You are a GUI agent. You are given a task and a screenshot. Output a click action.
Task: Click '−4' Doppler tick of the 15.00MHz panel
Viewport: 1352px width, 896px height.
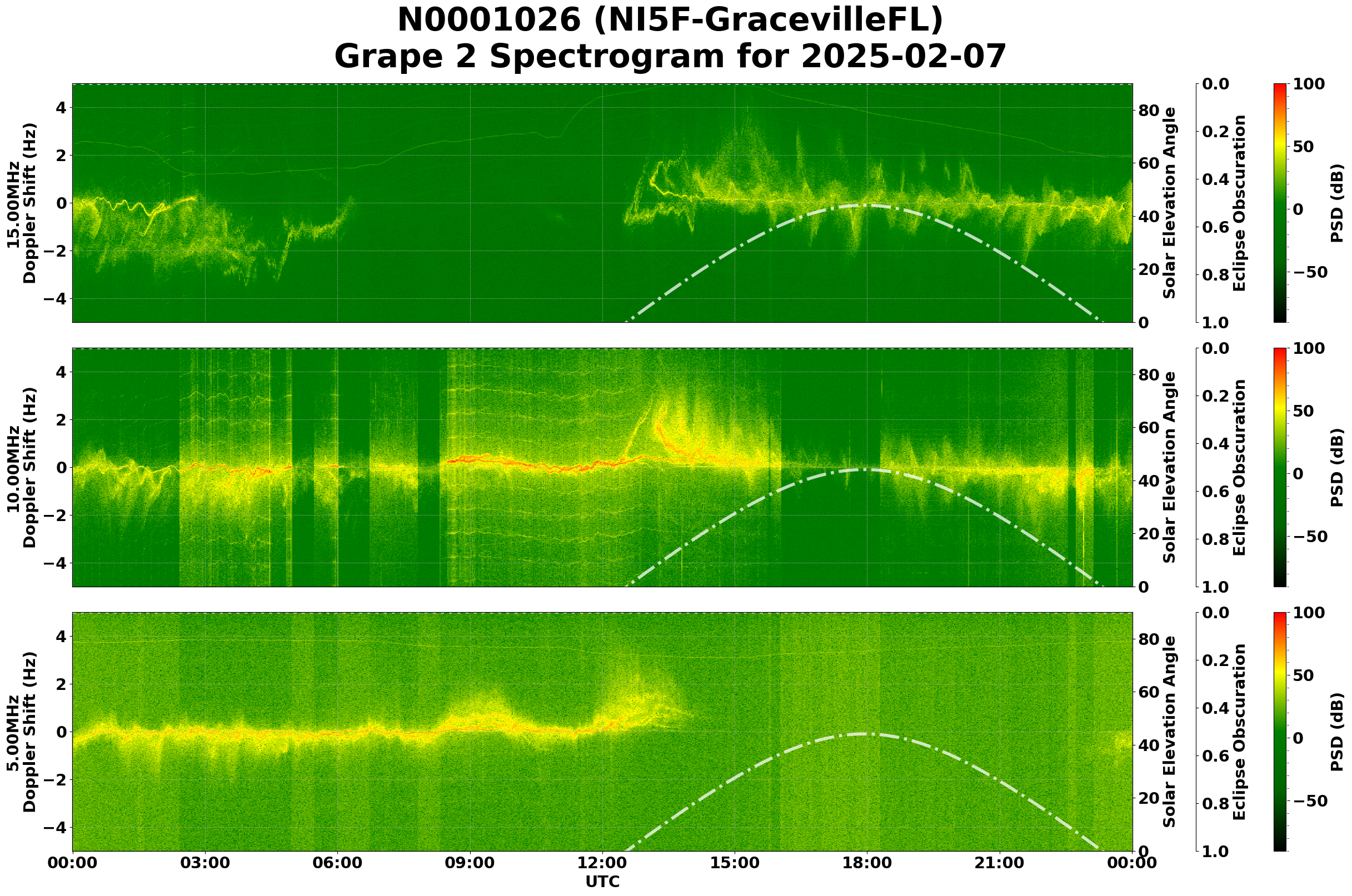point(54,299)
